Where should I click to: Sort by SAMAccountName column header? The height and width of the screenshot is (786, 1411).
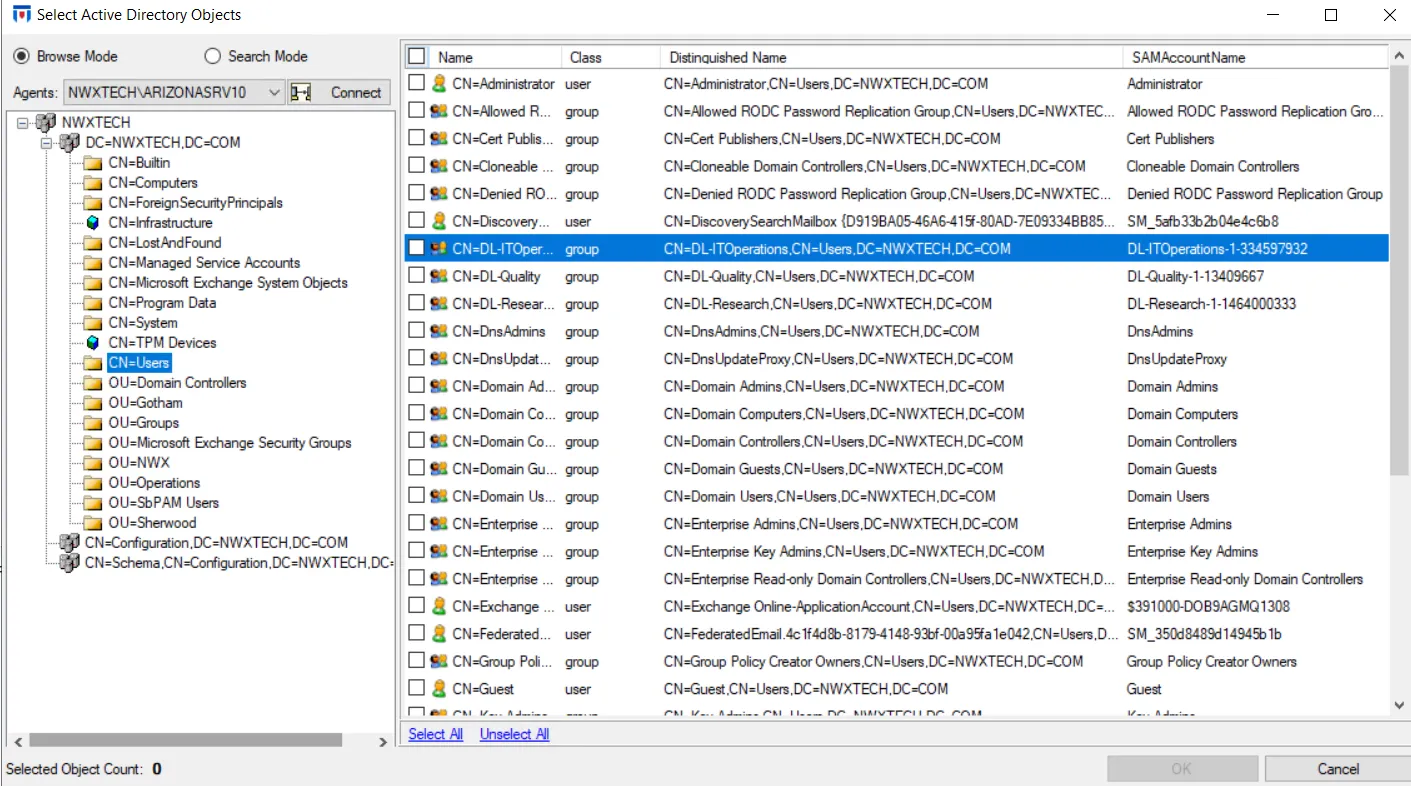[1256, 57]
